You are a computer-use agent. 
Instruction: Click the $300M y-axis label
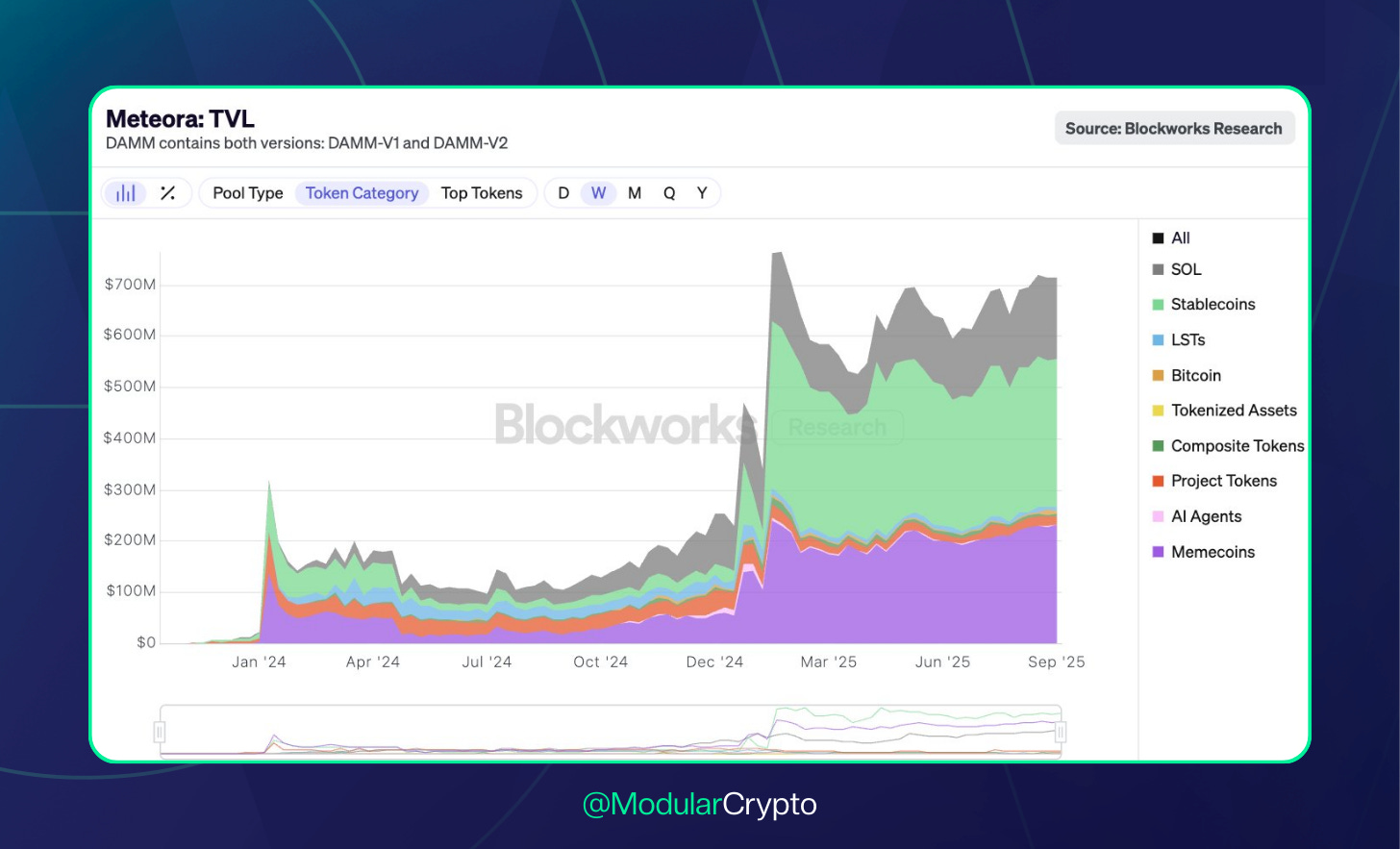[130, 489]
